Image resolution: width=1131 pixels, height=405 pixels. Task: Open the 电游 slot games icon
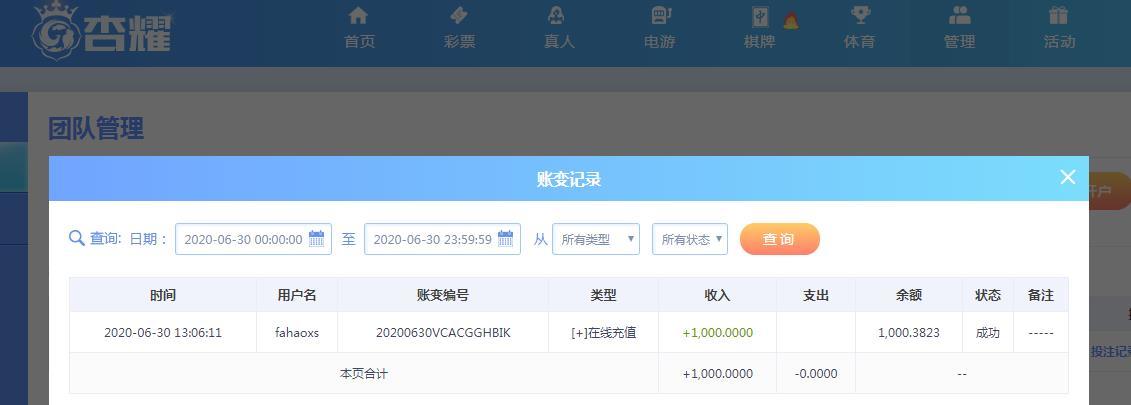660,16
